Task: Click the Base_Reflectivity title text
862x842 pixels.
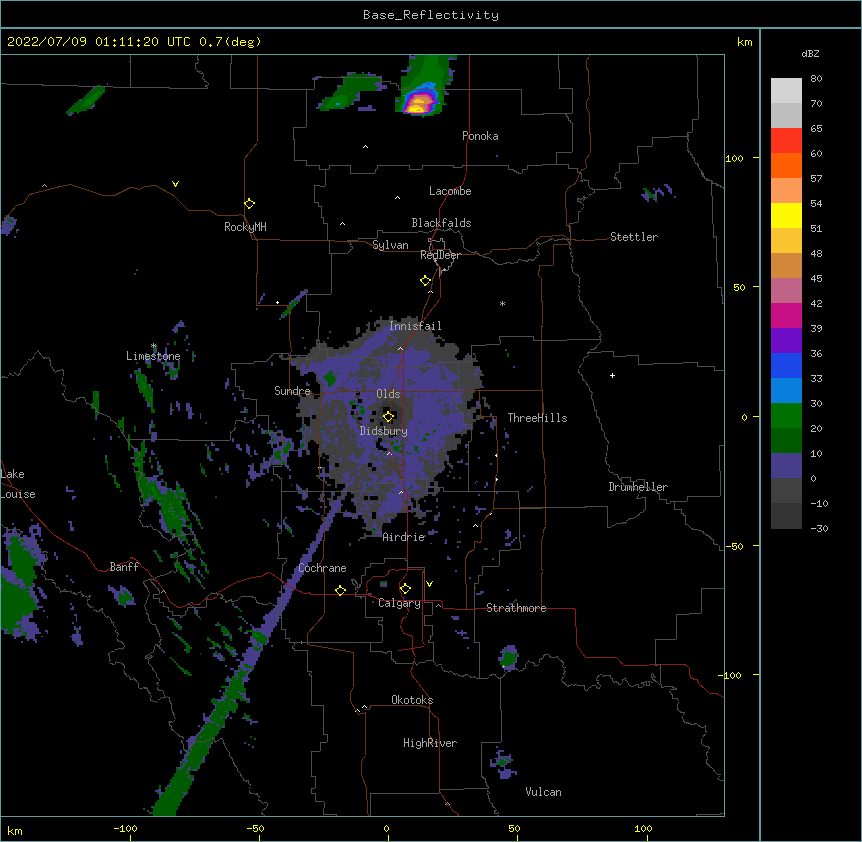Action: pos(431,15)
